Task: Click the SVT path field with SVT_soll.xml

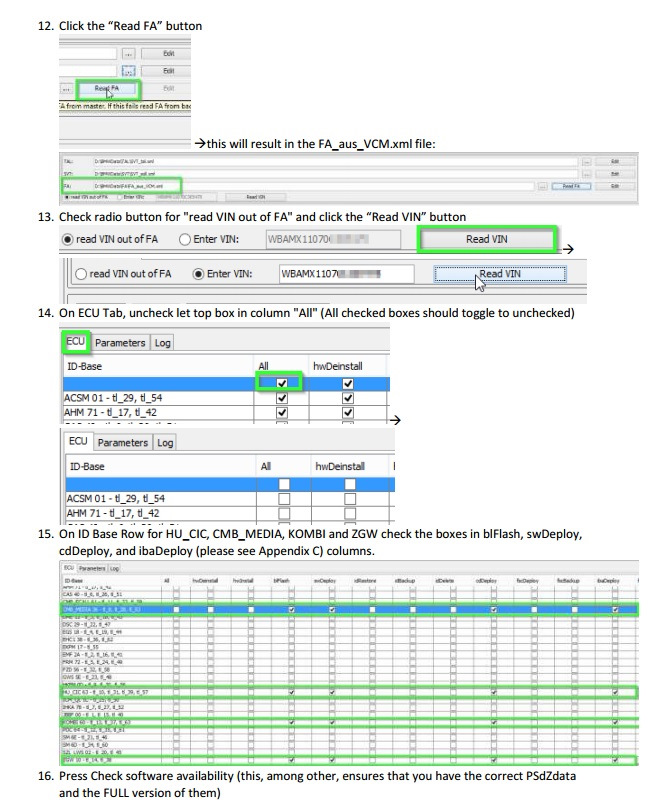Action: (x=335, y=174)
